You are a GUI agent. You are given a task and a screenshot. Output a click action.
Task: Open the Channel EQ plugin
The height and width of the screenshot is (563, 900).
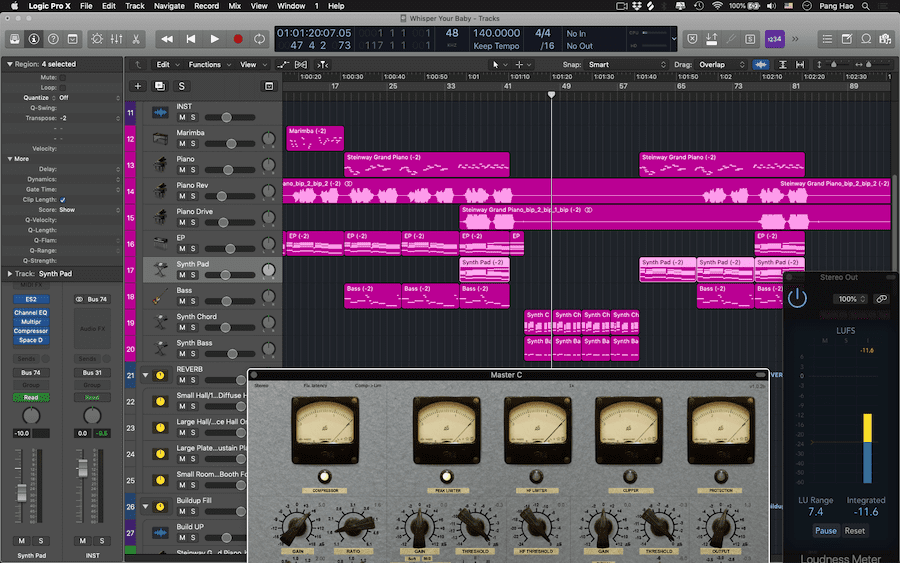point(31,313)
